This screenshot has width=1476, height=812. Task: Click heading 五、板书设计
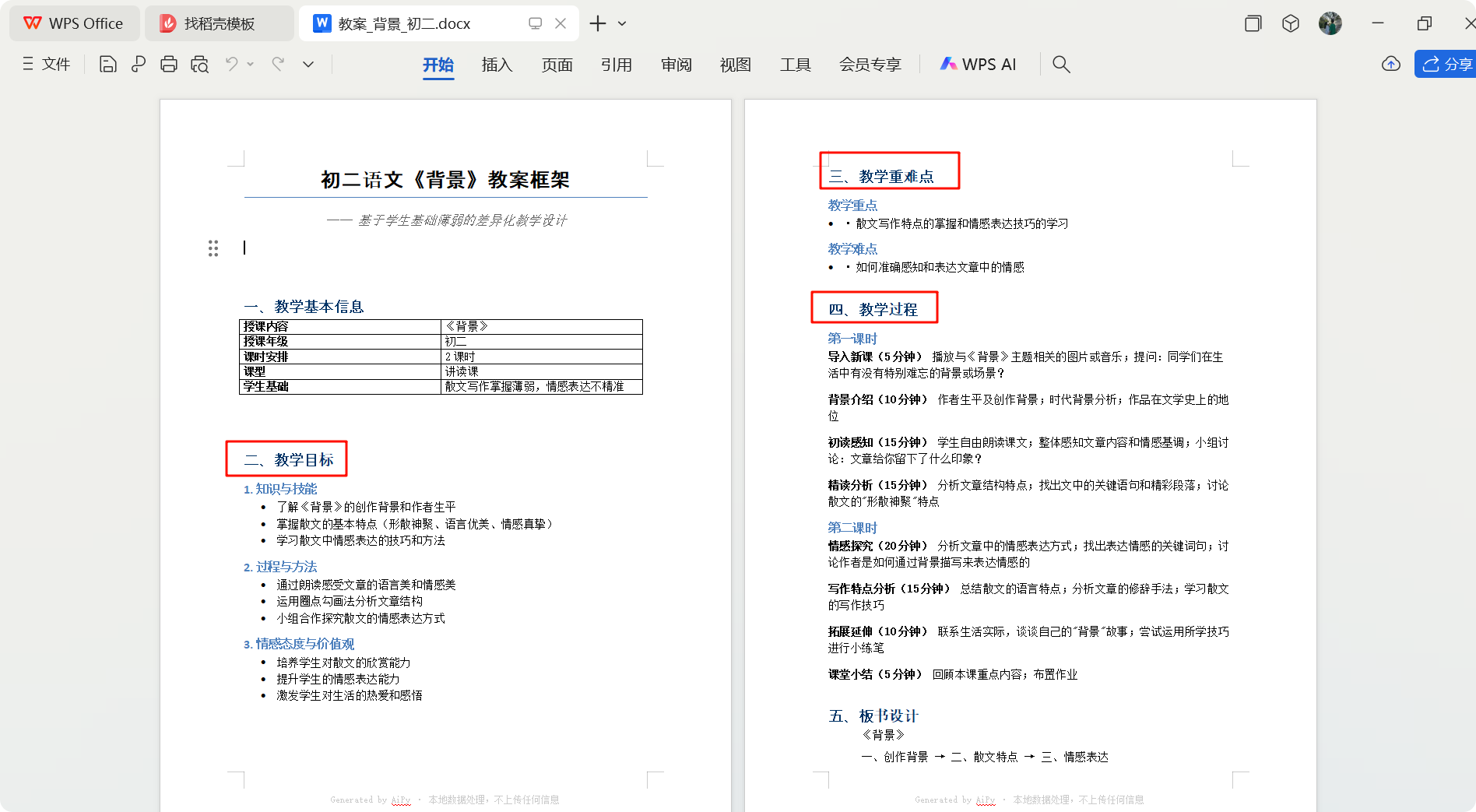[873, 715]
